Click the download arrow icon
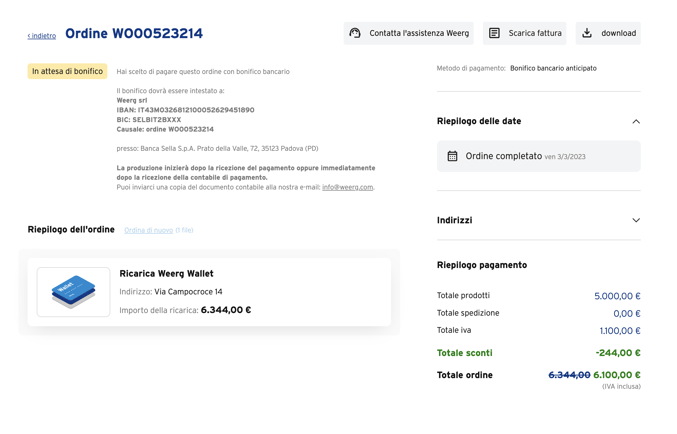This screenshot has width=677, height=434. click(587, 33)
